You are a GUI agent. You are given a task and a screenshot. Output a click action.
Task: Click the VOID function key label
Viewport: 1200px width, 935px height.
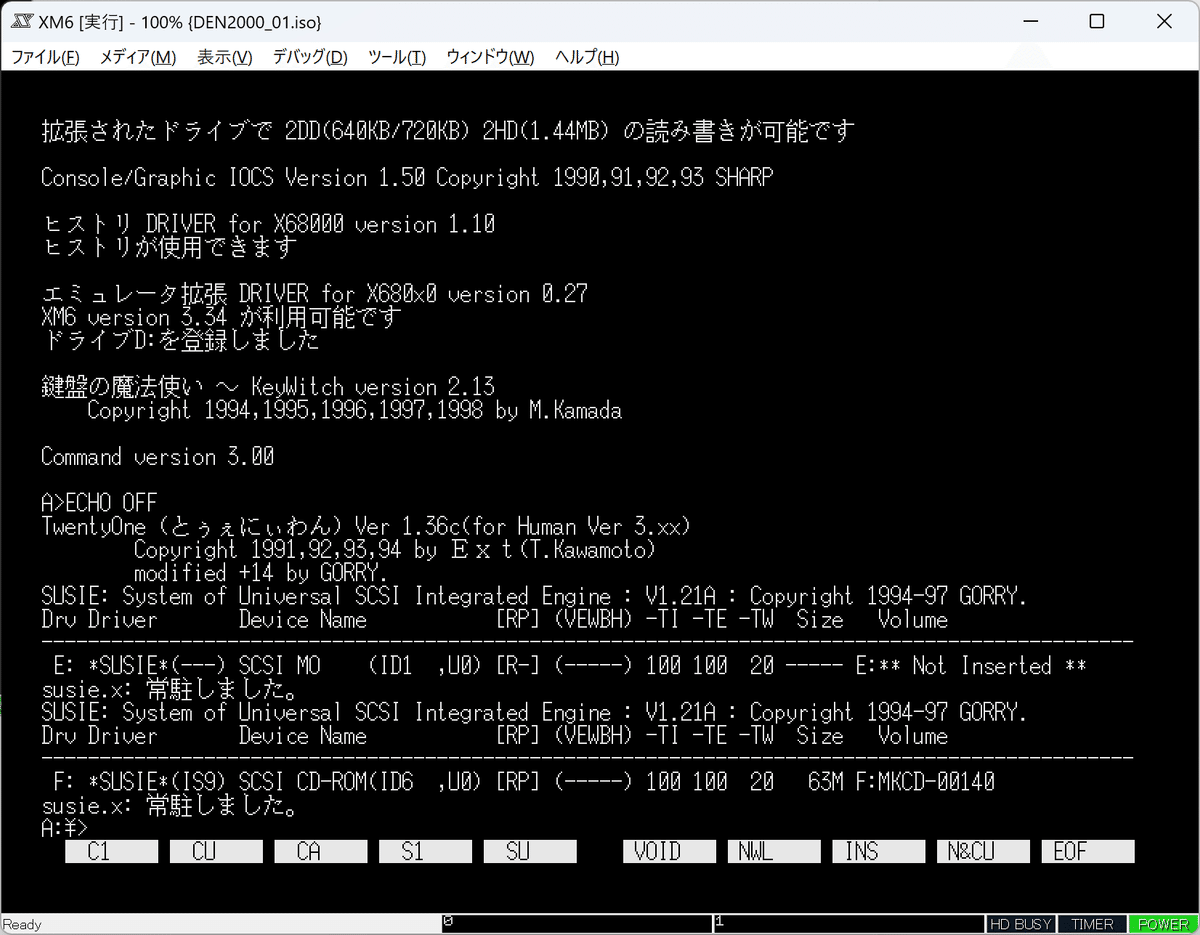click(x=669, y=851)
